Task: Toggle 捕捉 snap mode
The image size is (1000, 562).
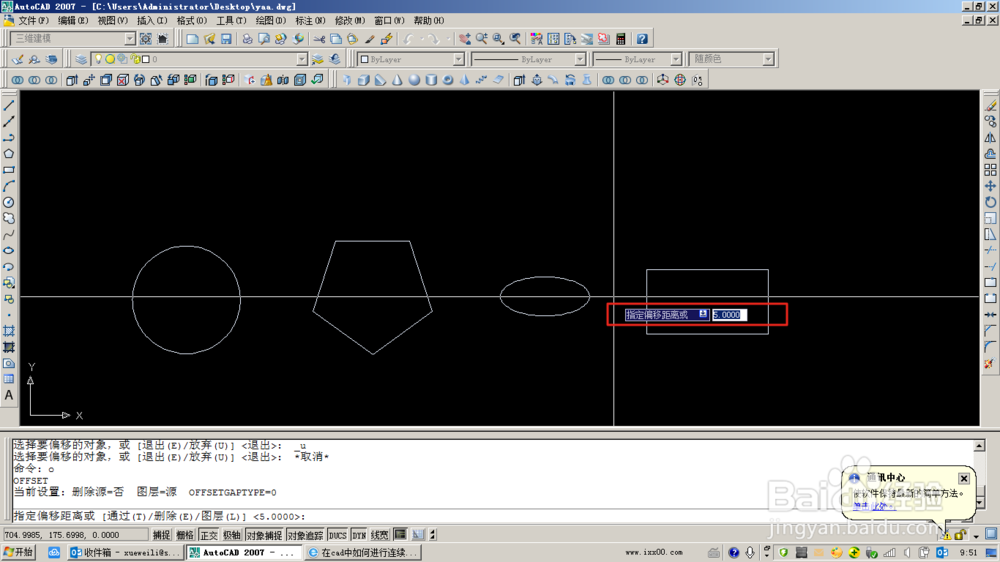Action: point(161,535)
